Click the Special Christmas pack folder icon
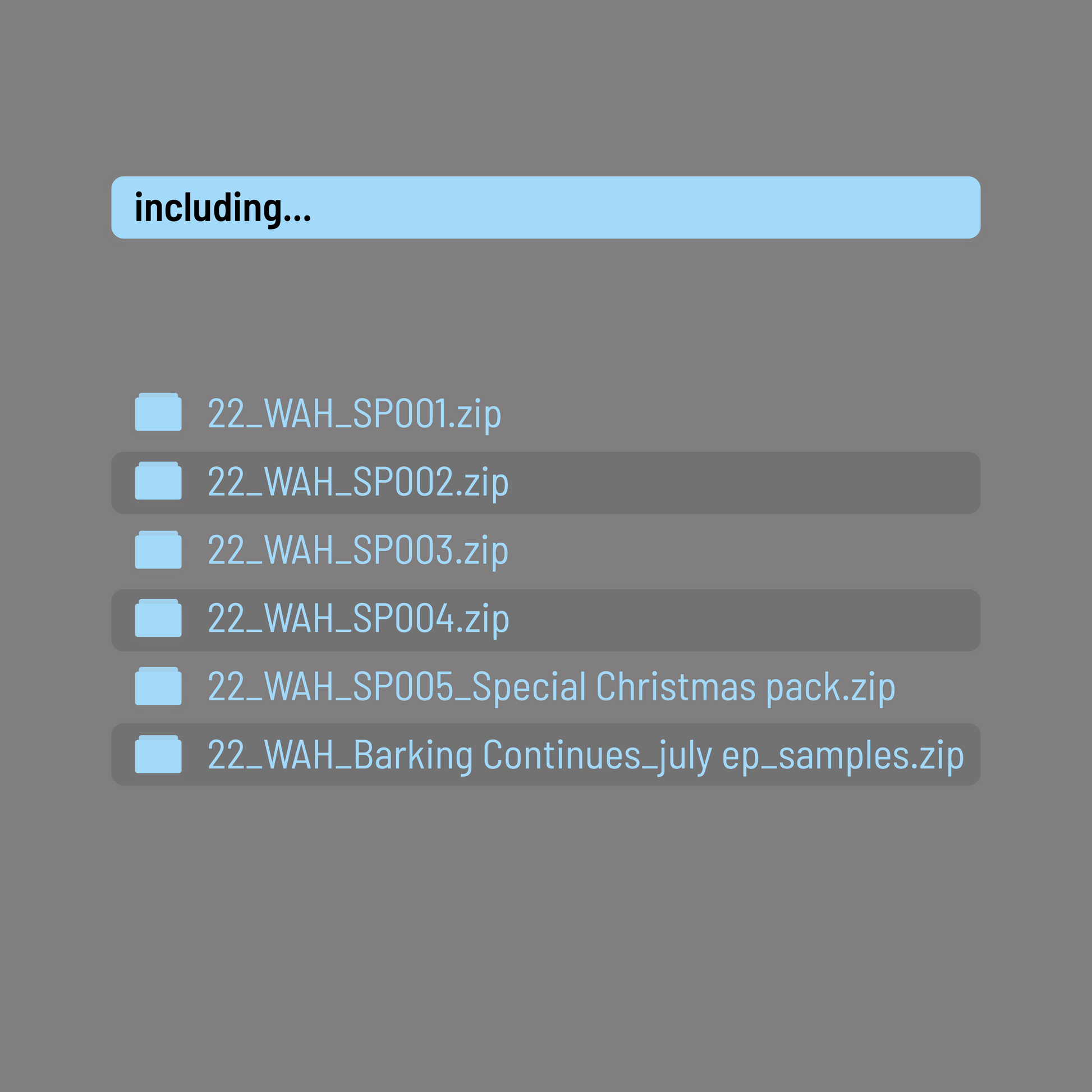Screen dimensions: 1092x1092 pos(158,686)
